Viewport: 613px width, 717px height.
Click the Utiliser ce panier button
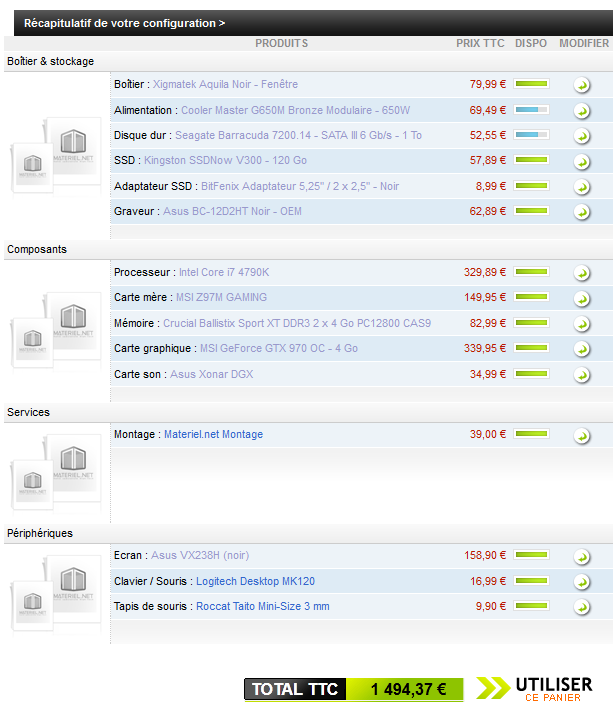pyautogui.click(x=535, y=688)
